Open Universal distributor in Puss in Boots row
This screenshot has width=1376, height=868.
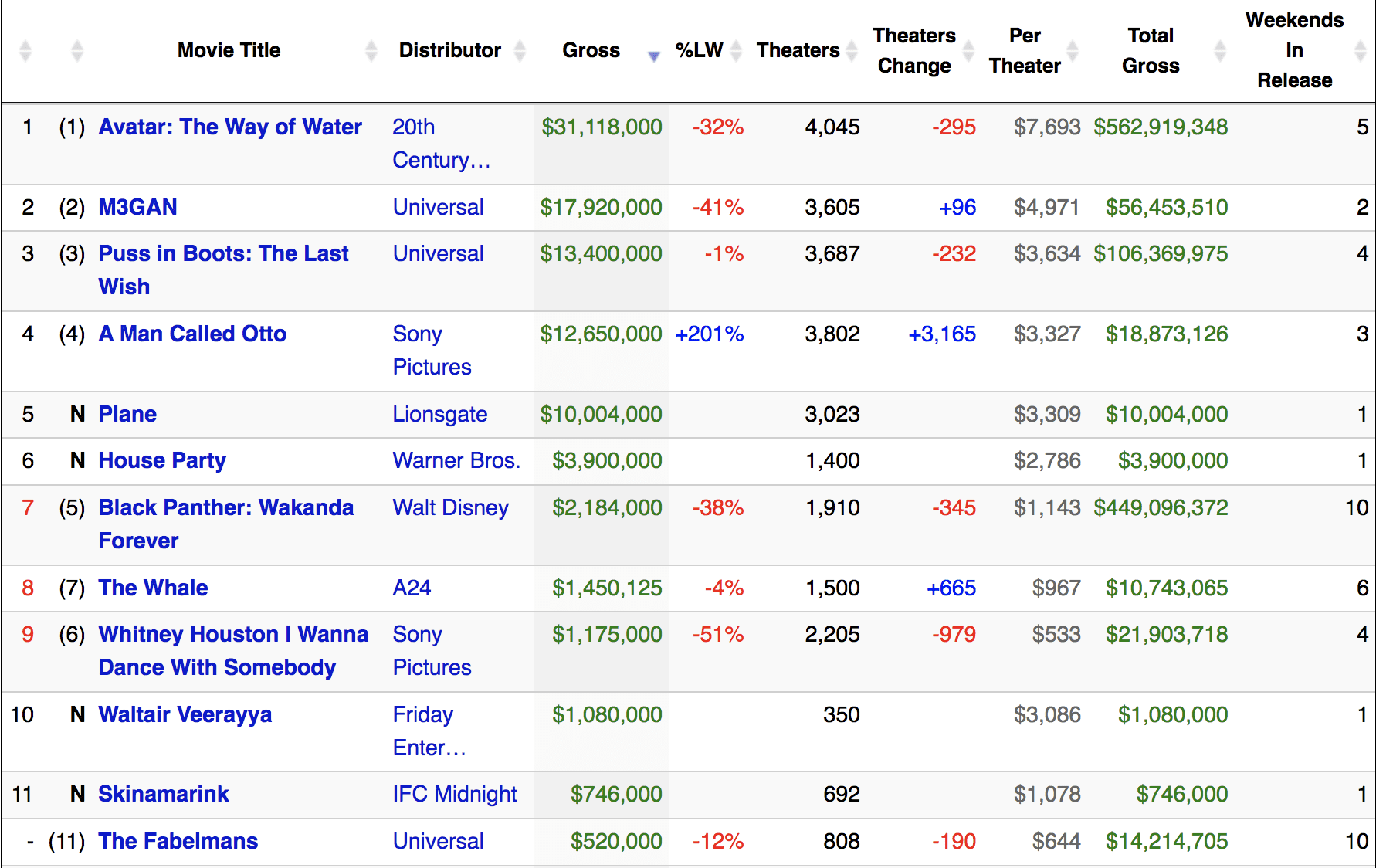[x=438, y=253]
